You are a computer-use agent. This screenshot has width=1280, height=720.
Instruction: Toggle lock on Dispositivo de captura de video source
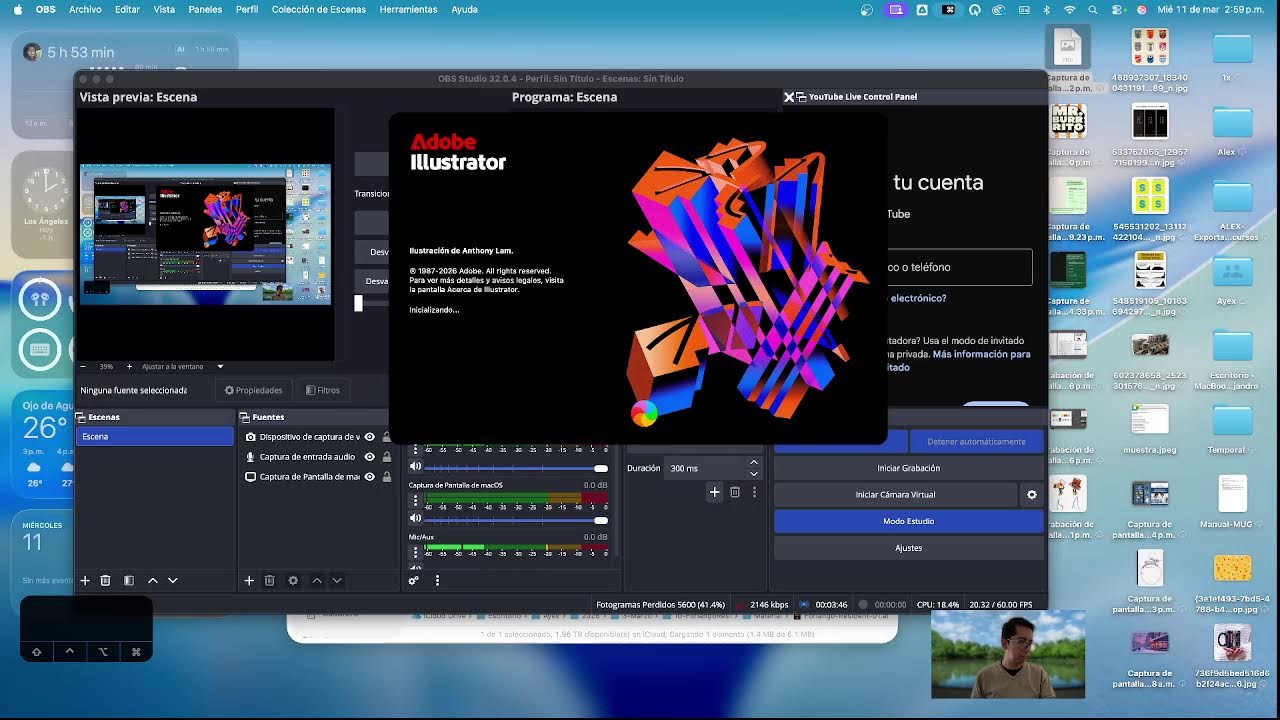[386, 437]
